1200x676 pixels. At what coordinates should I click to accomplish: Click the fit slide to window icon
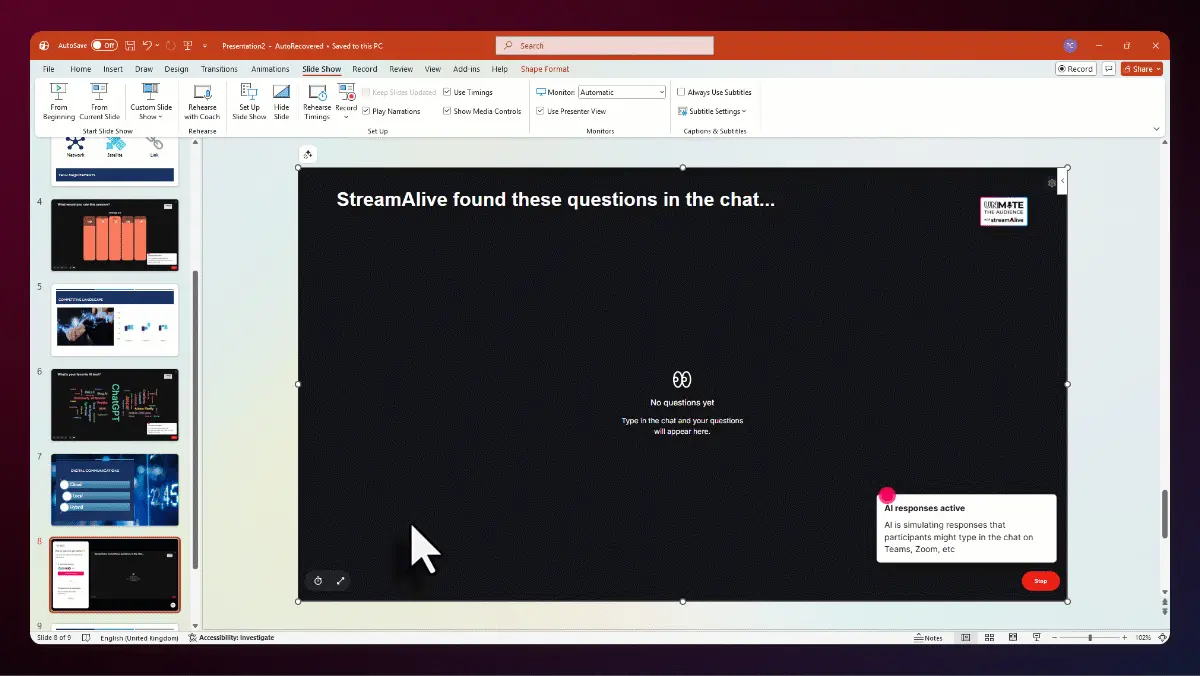(1163, 637)
